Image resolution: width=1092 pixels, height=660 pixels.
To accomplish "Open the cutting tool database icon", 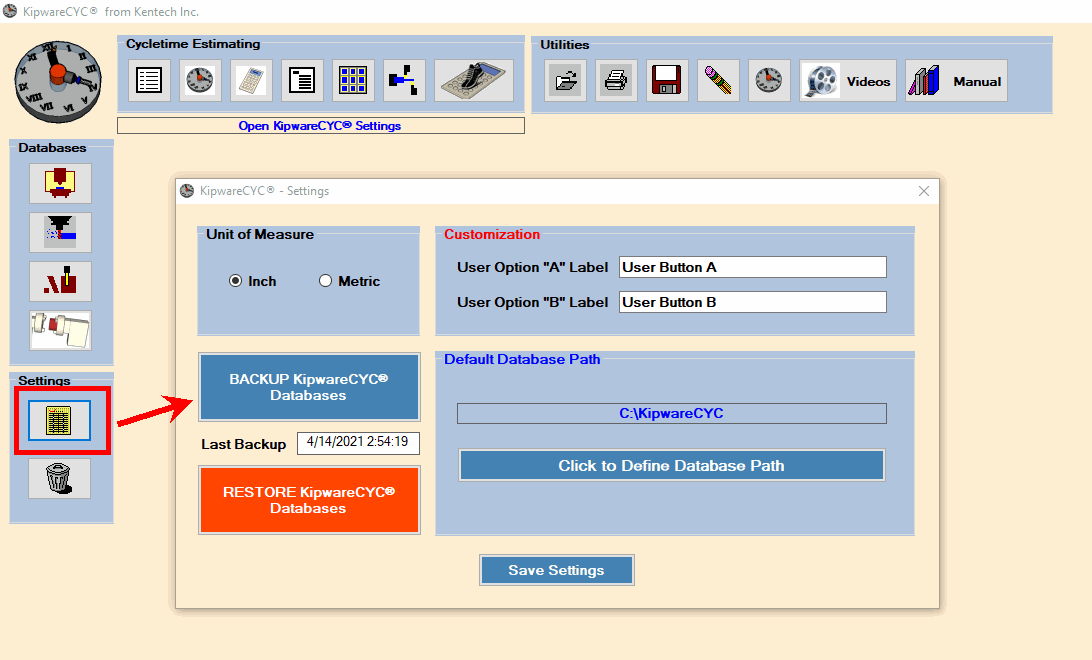I will (61, 233).
